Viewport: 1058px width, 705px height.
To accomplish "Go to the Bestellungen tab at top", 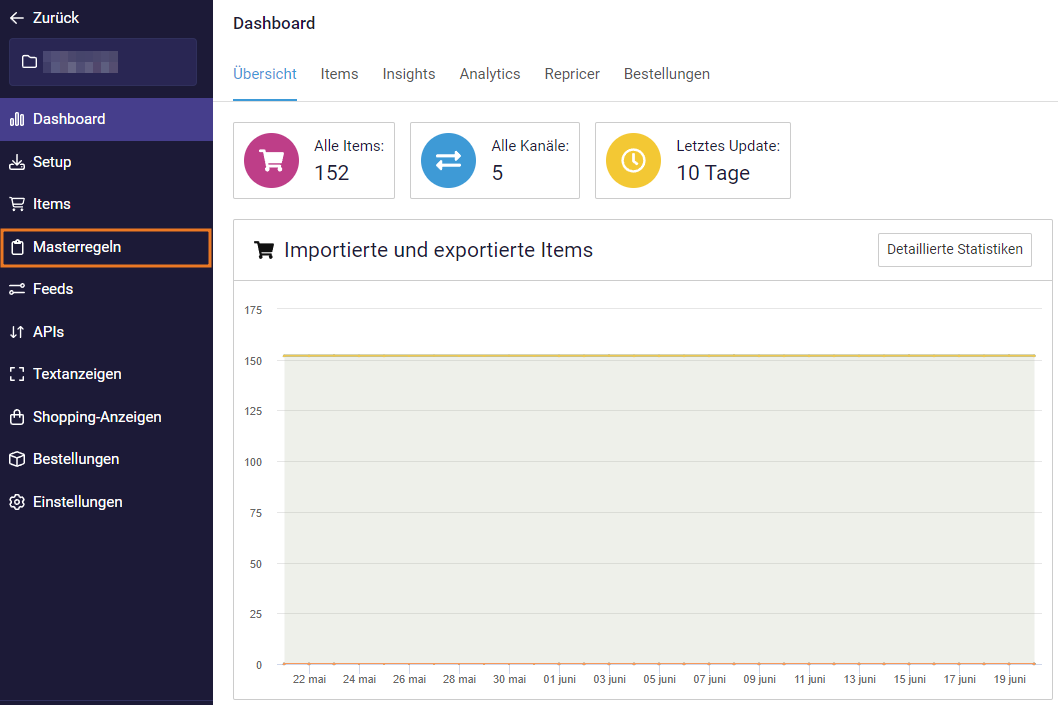I will (x=667, y=74).
